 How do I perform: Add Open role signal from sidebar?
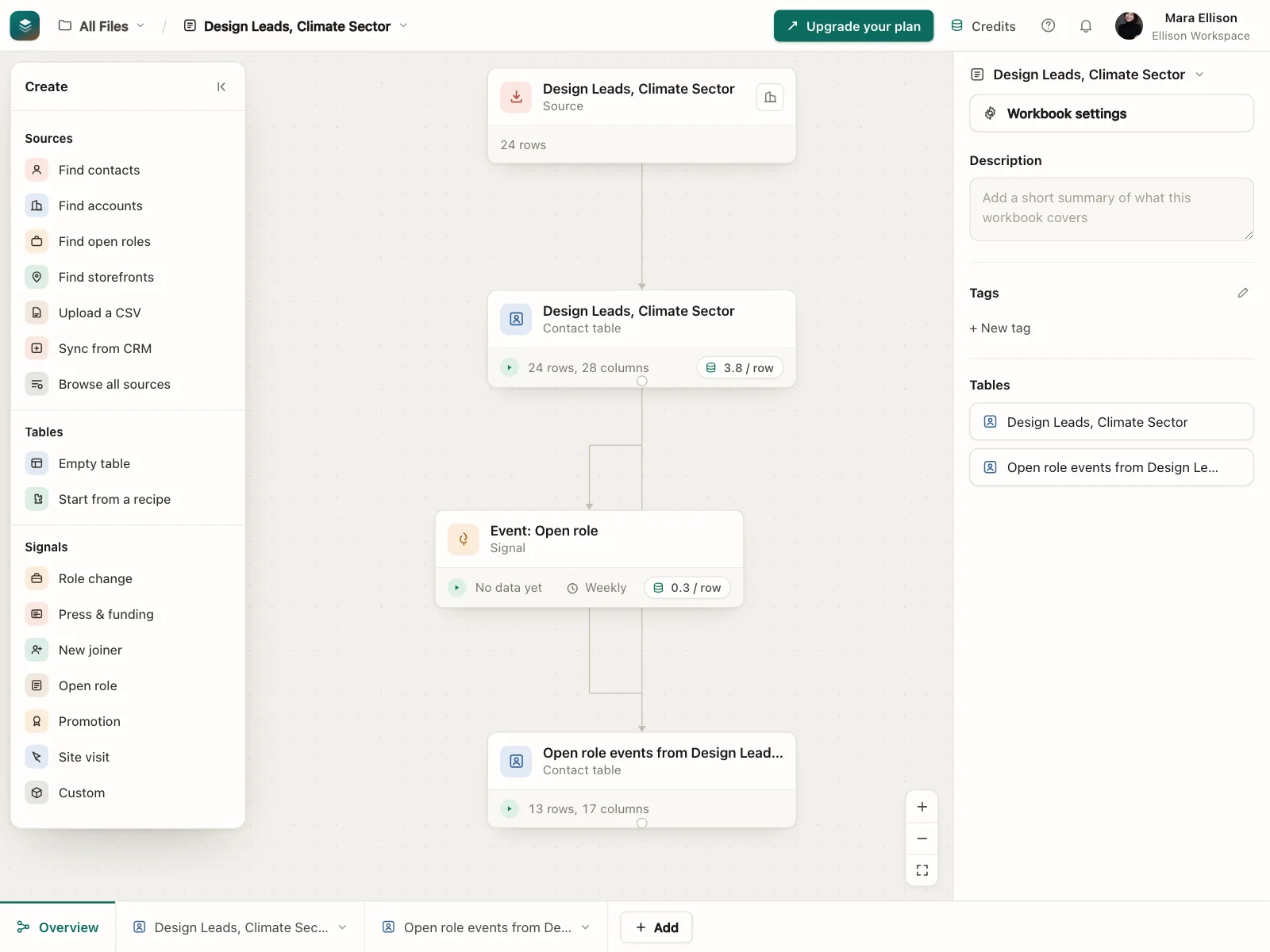[x=128, y=685]
